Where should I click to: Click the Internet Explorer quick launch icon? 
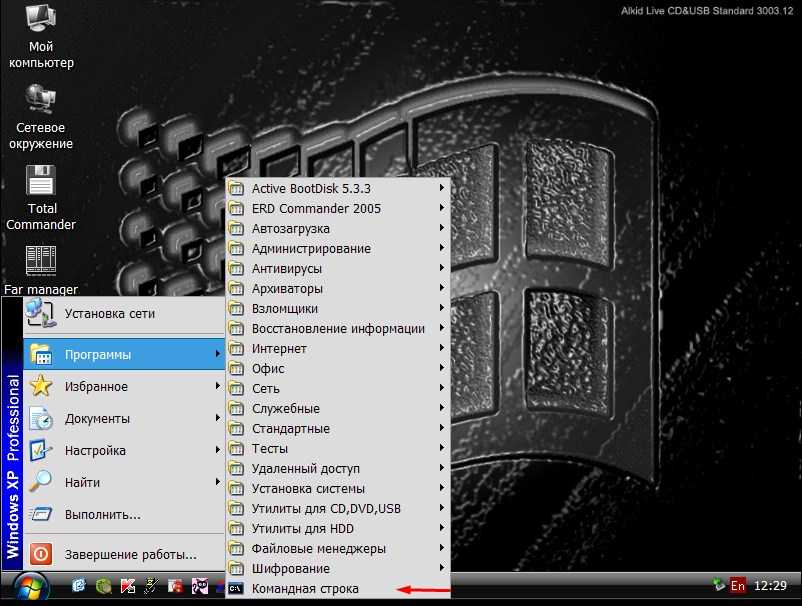click(79, 586)
